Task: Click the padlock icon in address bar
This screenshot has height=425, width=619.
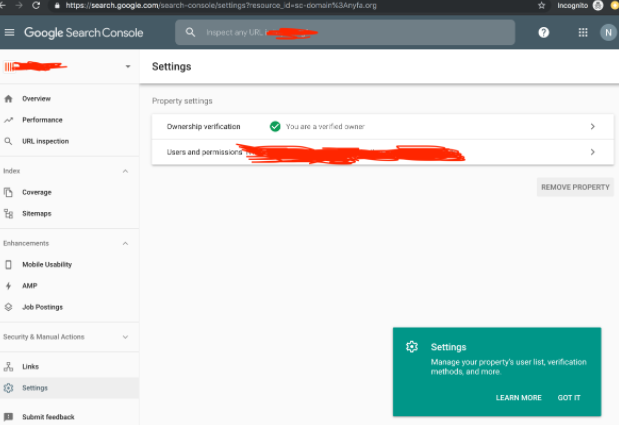Action: click(57, 6)
